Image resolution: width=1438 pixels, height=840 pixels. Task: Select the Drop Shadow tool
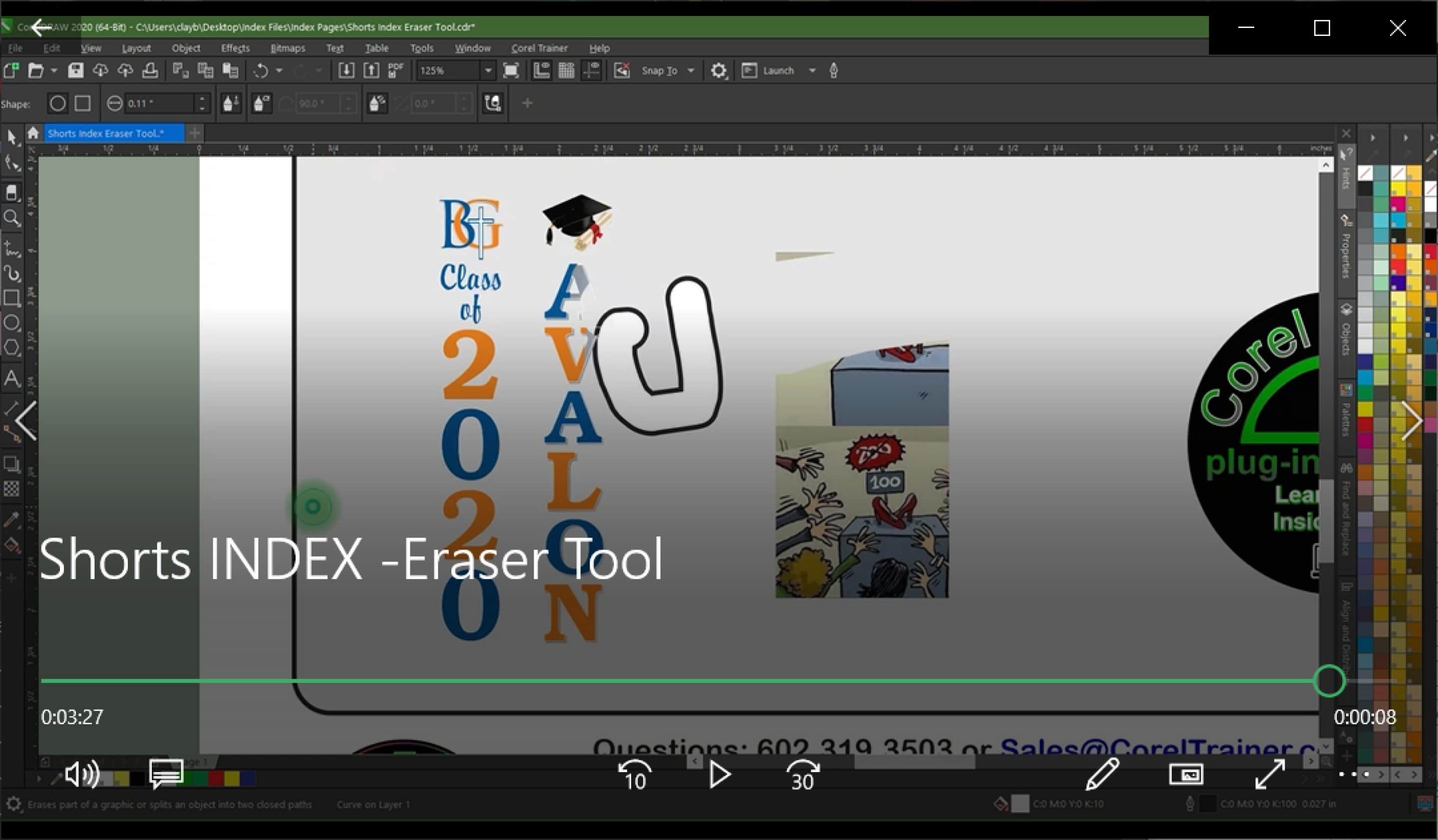(x=11, y=464)
